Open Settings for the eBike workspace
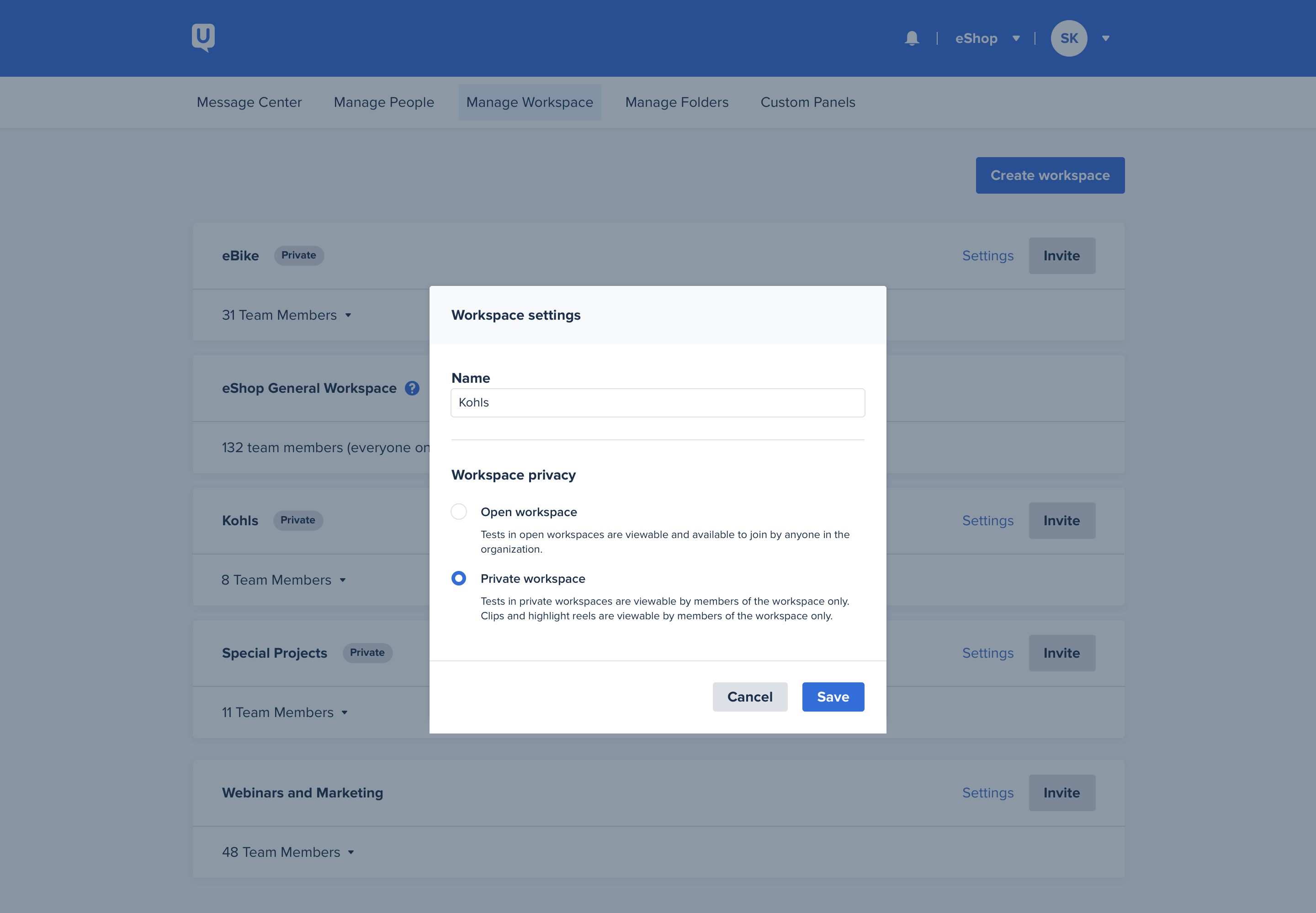This screenshot has width=1316, height=913. (x=987, y=256)
